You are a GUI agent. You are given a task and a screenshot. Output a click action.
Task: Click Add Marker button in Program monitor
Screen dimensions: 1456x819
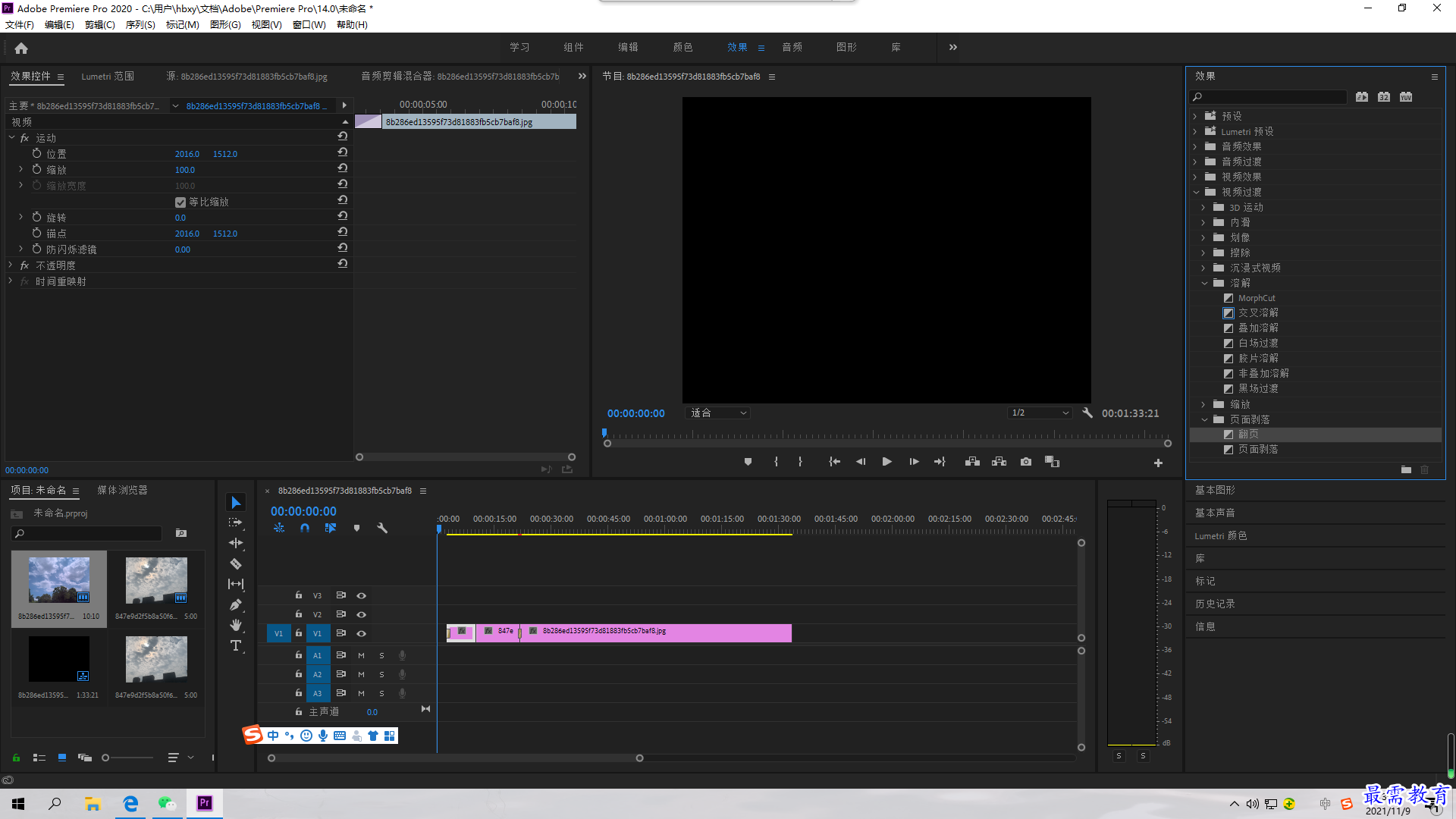click(x=748, y=462)
